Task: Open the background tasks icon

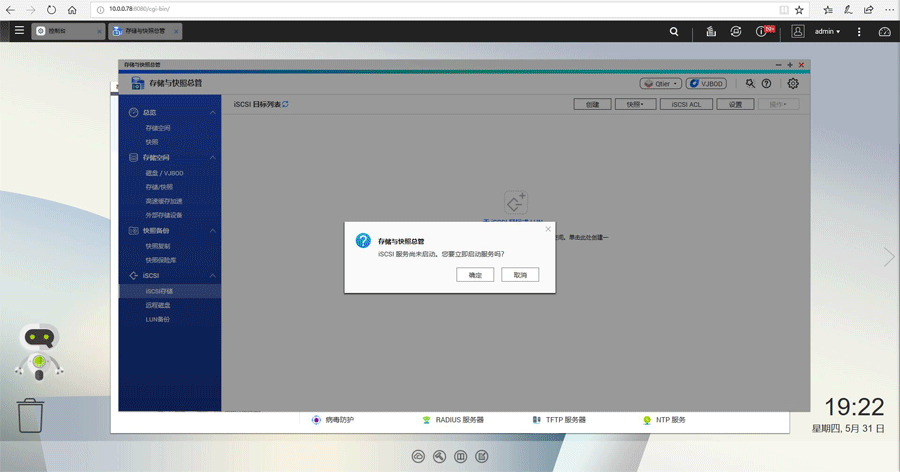Action: point(711,32)
